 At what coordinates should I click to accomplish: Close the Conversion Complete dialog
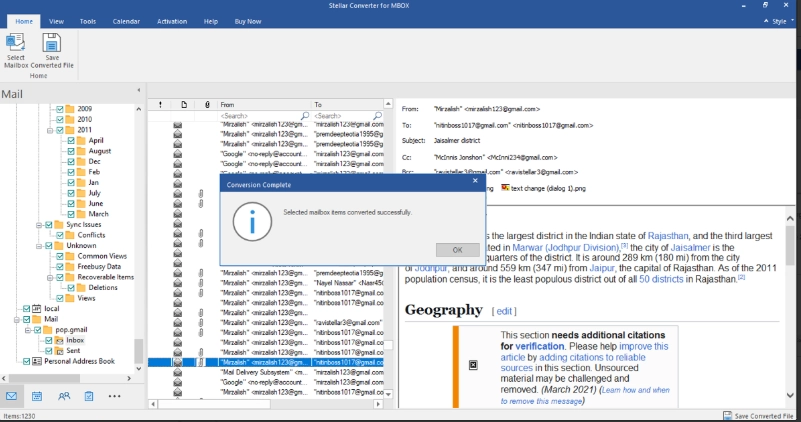coord(475,180)
